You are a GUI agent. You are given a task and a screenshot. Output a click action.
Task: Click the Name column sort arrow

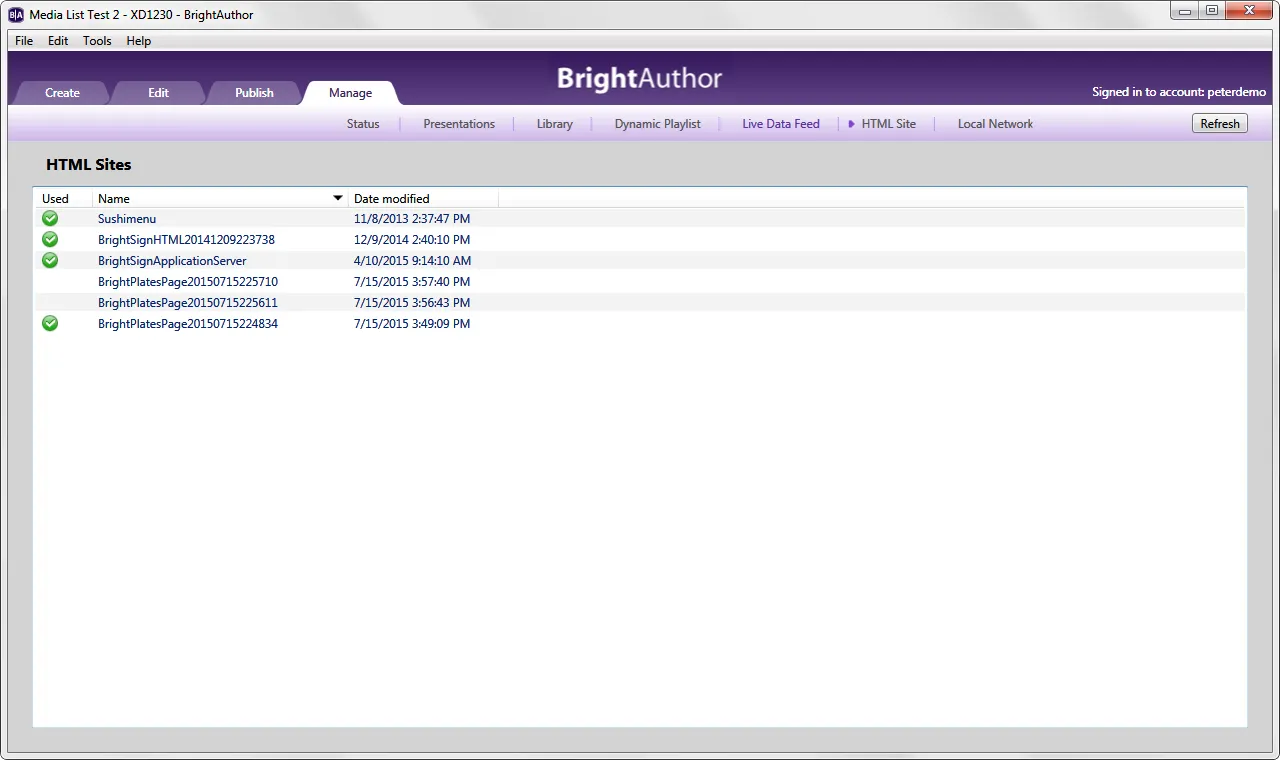coord(338,198)
